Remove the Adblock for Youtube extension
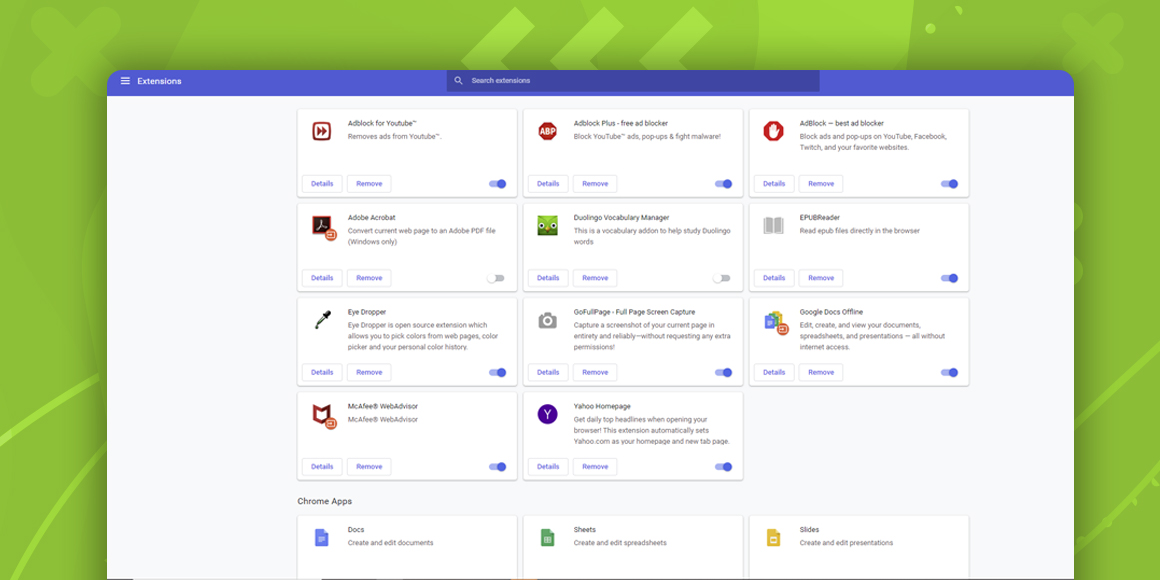This screenshot has width=1160, height=580. click(x=369, y=183)
